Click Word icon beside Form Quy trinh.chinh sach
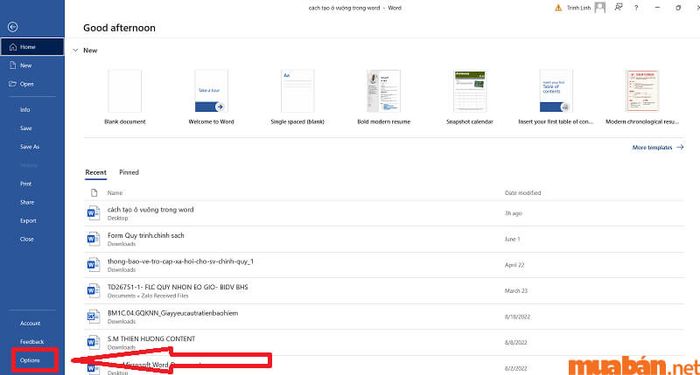 click(93, 239)
